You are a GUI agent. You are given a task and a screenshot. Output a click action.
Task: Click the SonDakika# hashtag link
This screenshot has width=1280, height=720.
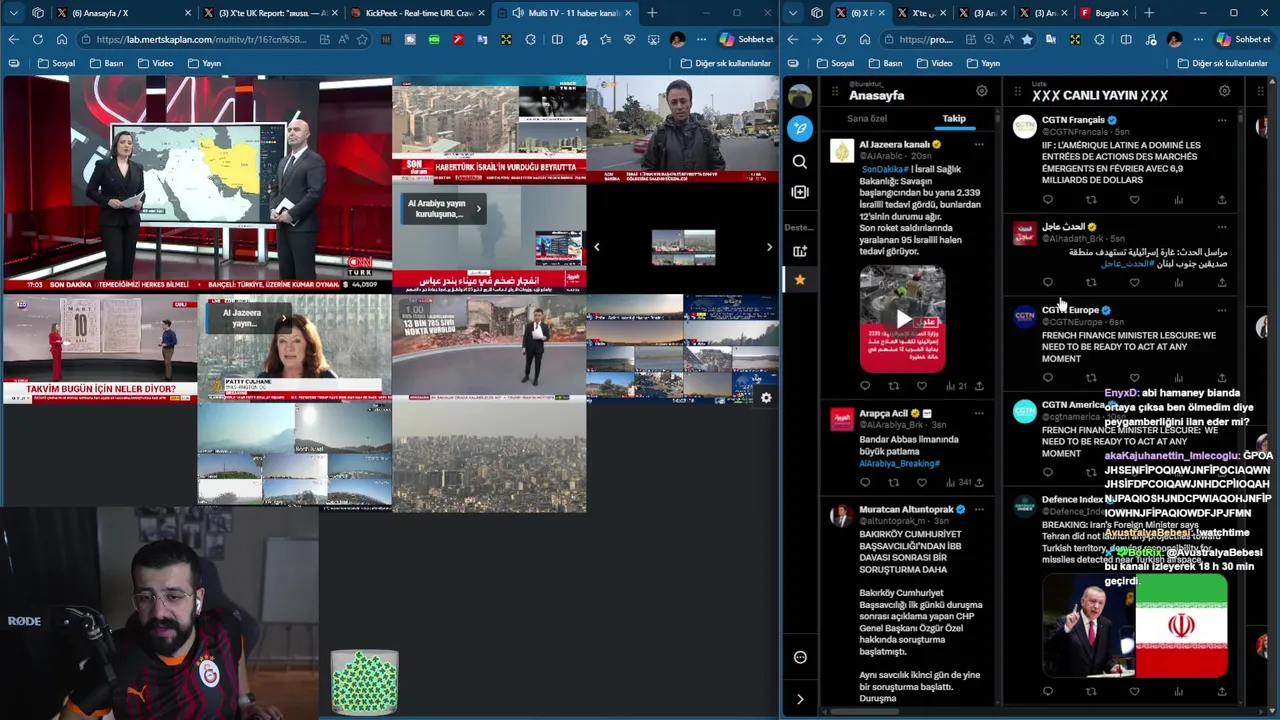click(x=884, y=169)
